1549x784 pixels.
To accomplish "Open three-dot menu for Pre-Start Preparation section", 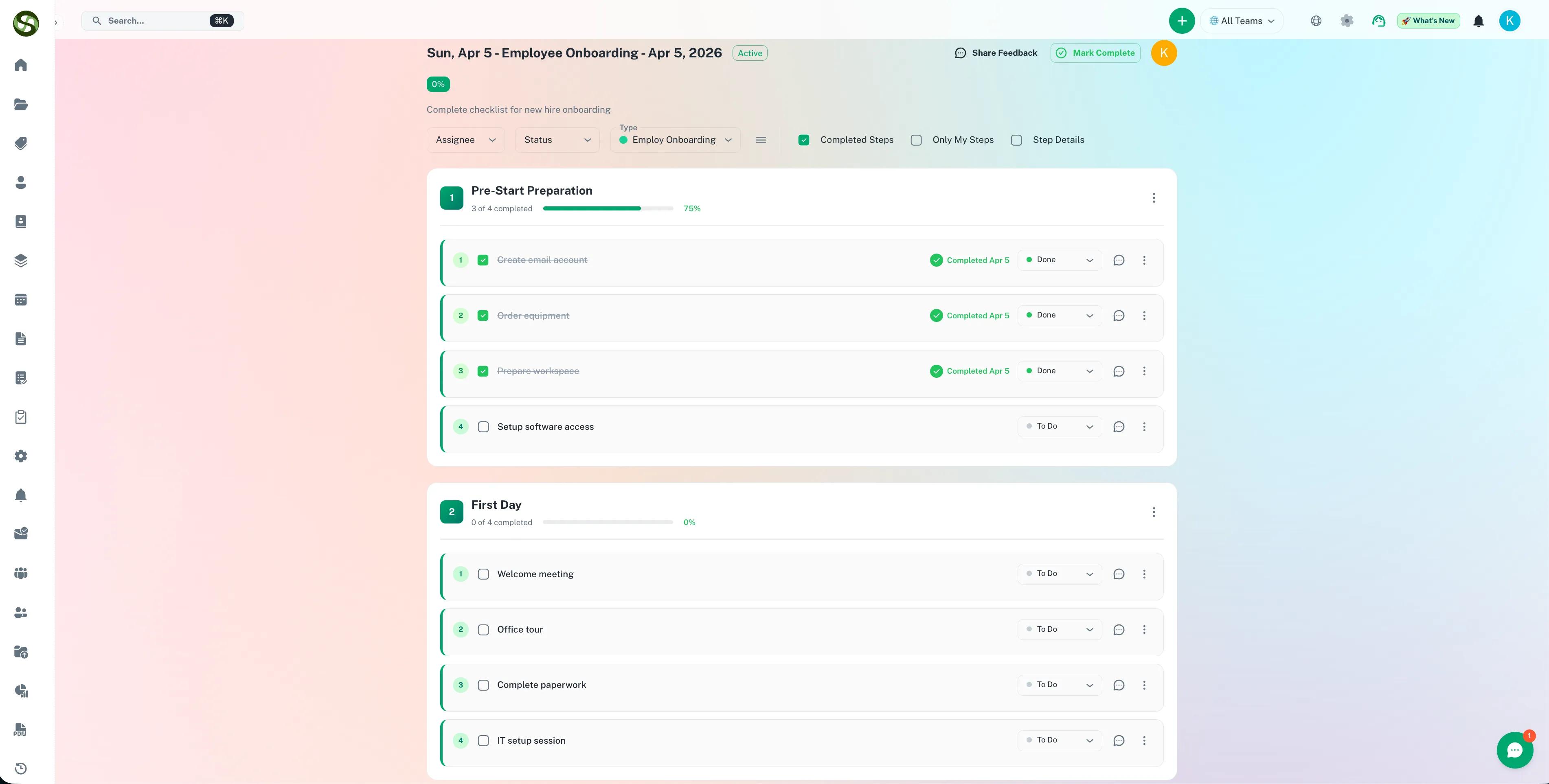I will pos(1153,198).
